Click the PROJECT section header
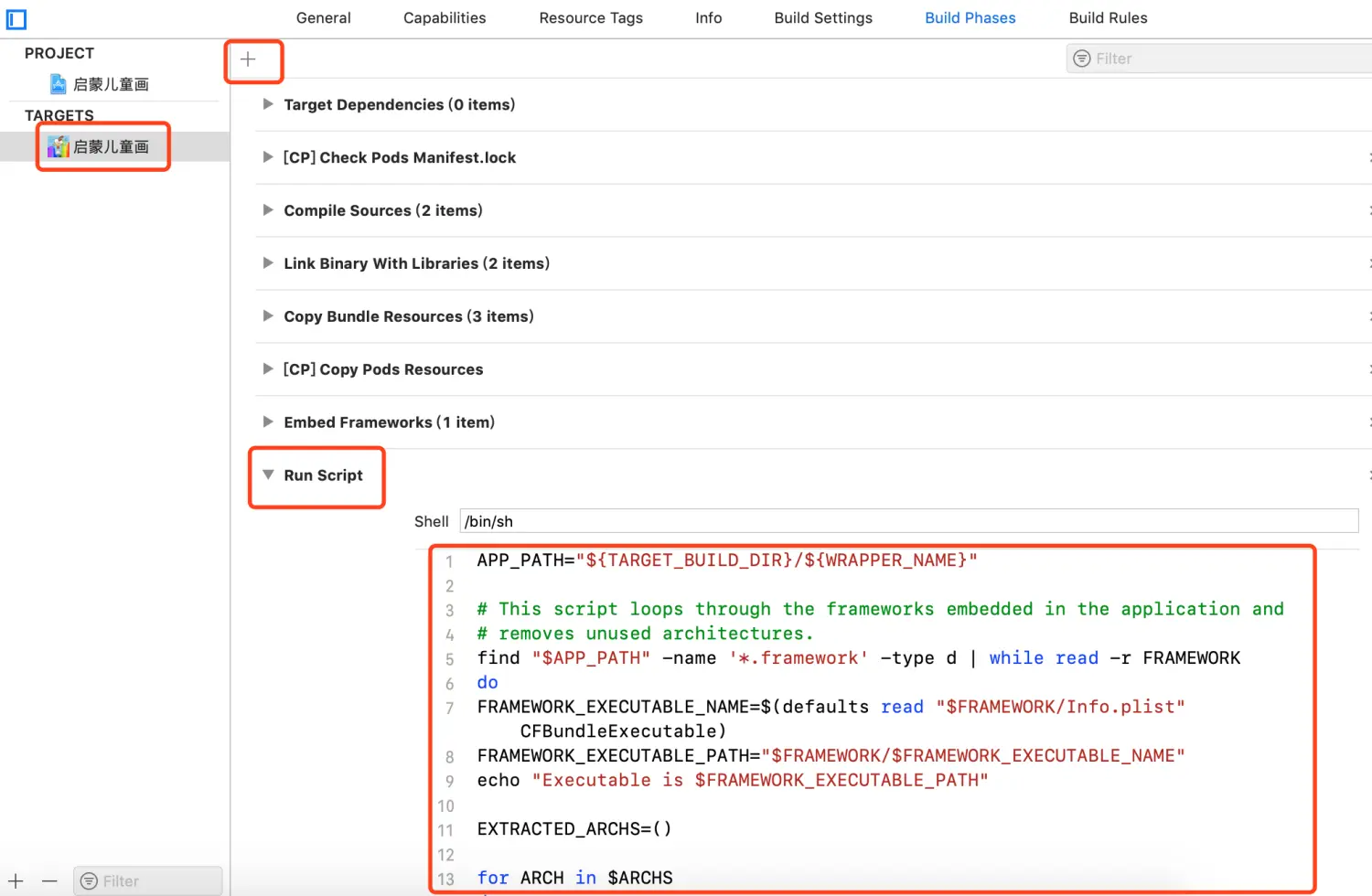This screenshot has width=1372, height=896. coord(59,53)
